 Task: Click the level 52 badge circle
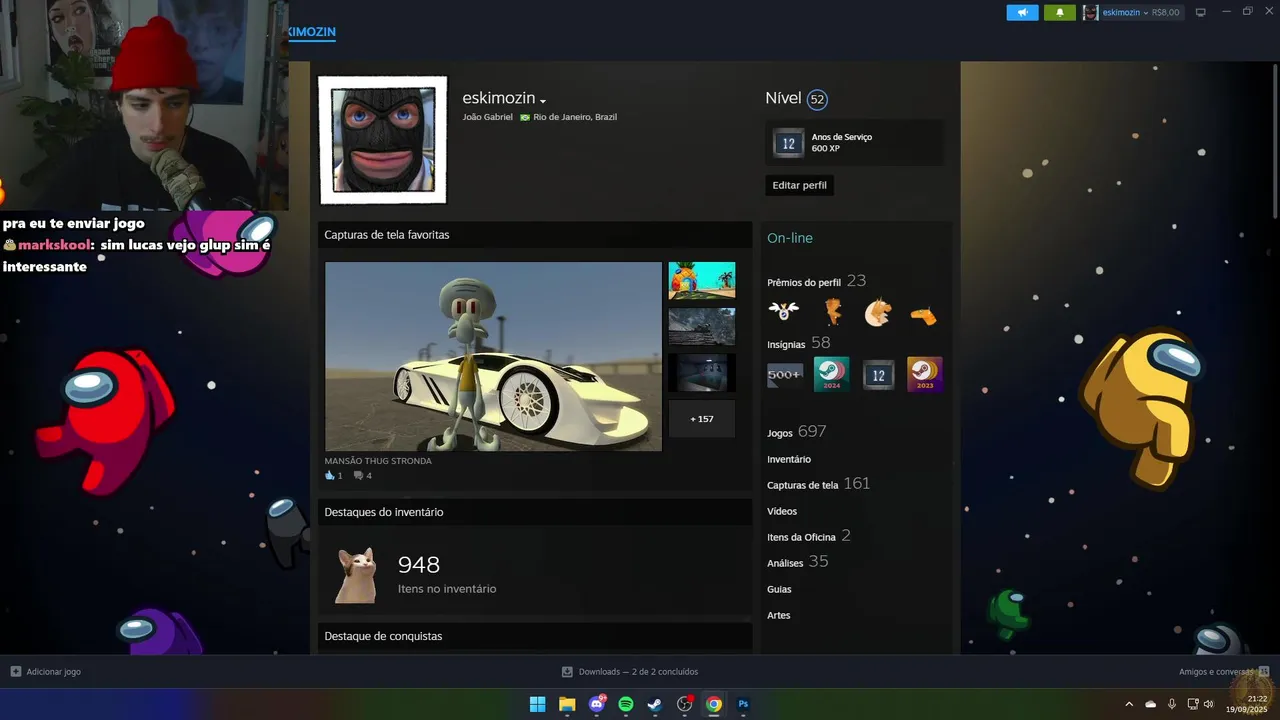pos(817,99)
